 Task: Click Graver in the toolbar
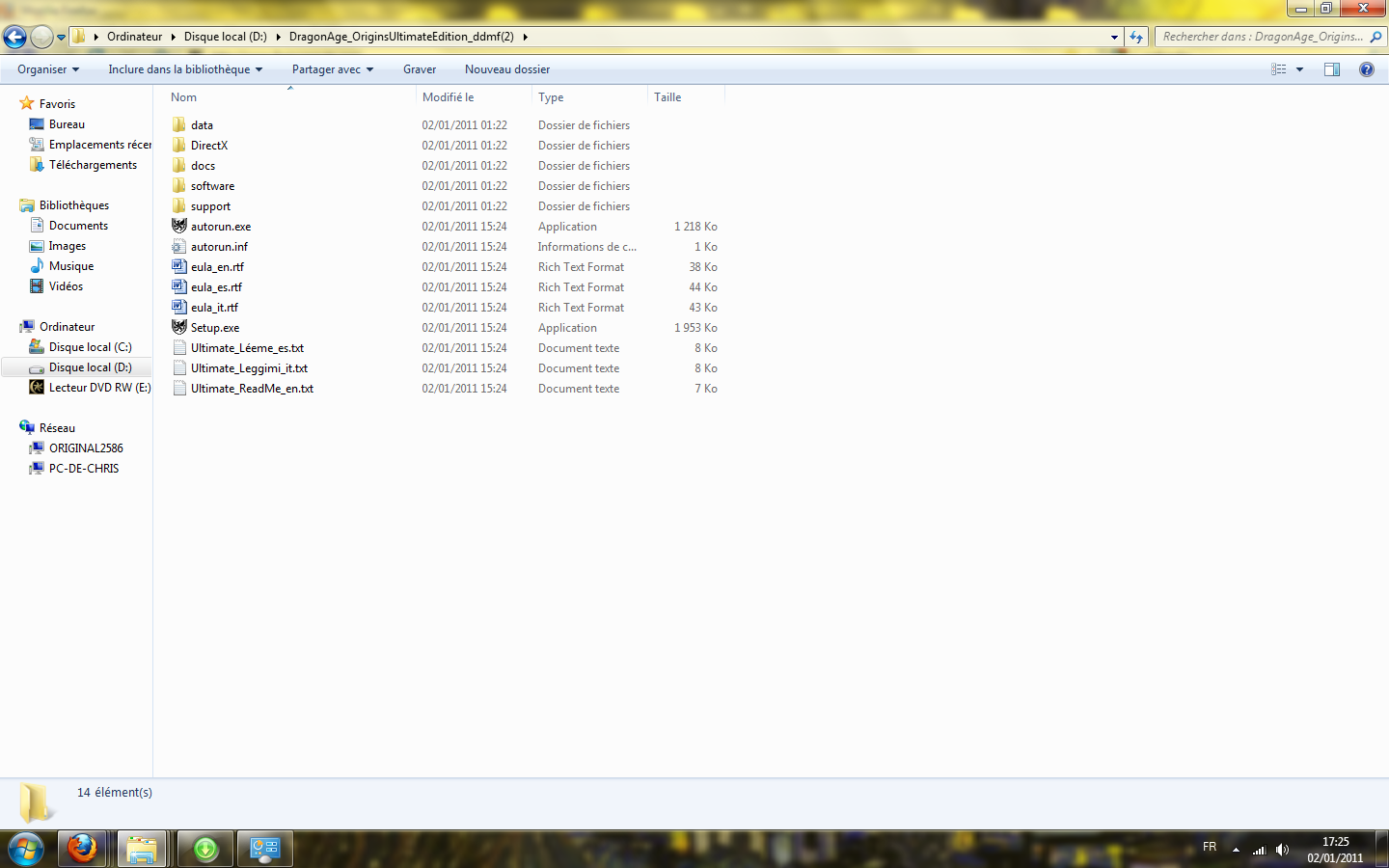tap(420, 69)
